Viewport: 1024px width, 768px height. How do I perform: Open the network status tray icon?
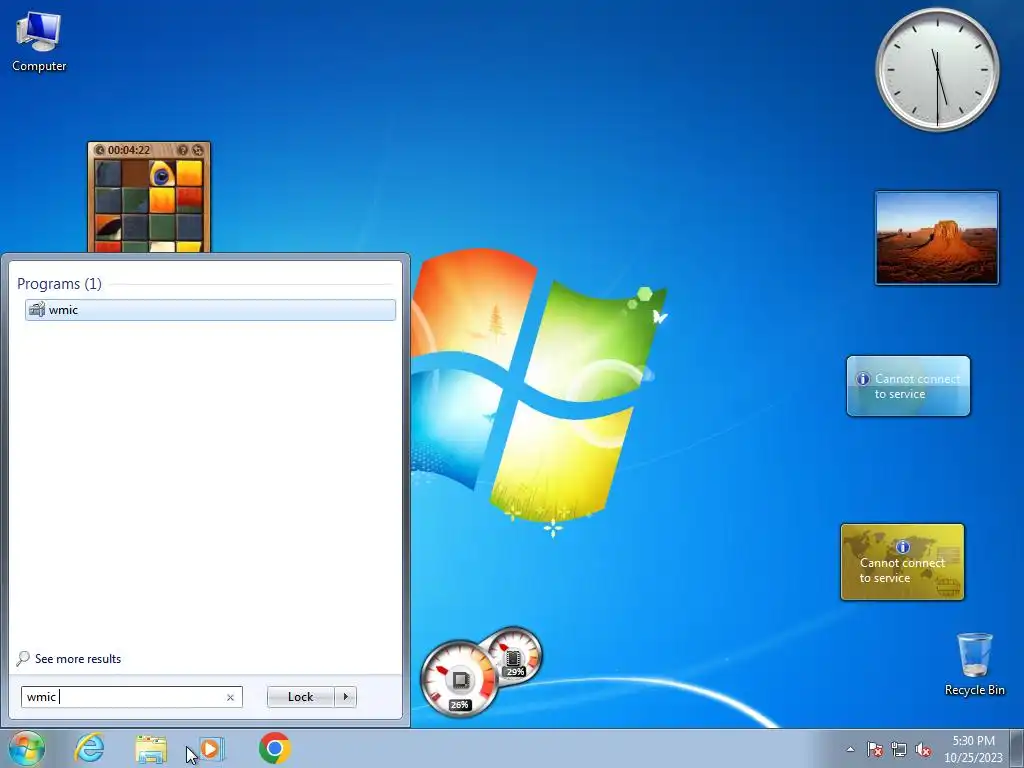tap(899, 750)
